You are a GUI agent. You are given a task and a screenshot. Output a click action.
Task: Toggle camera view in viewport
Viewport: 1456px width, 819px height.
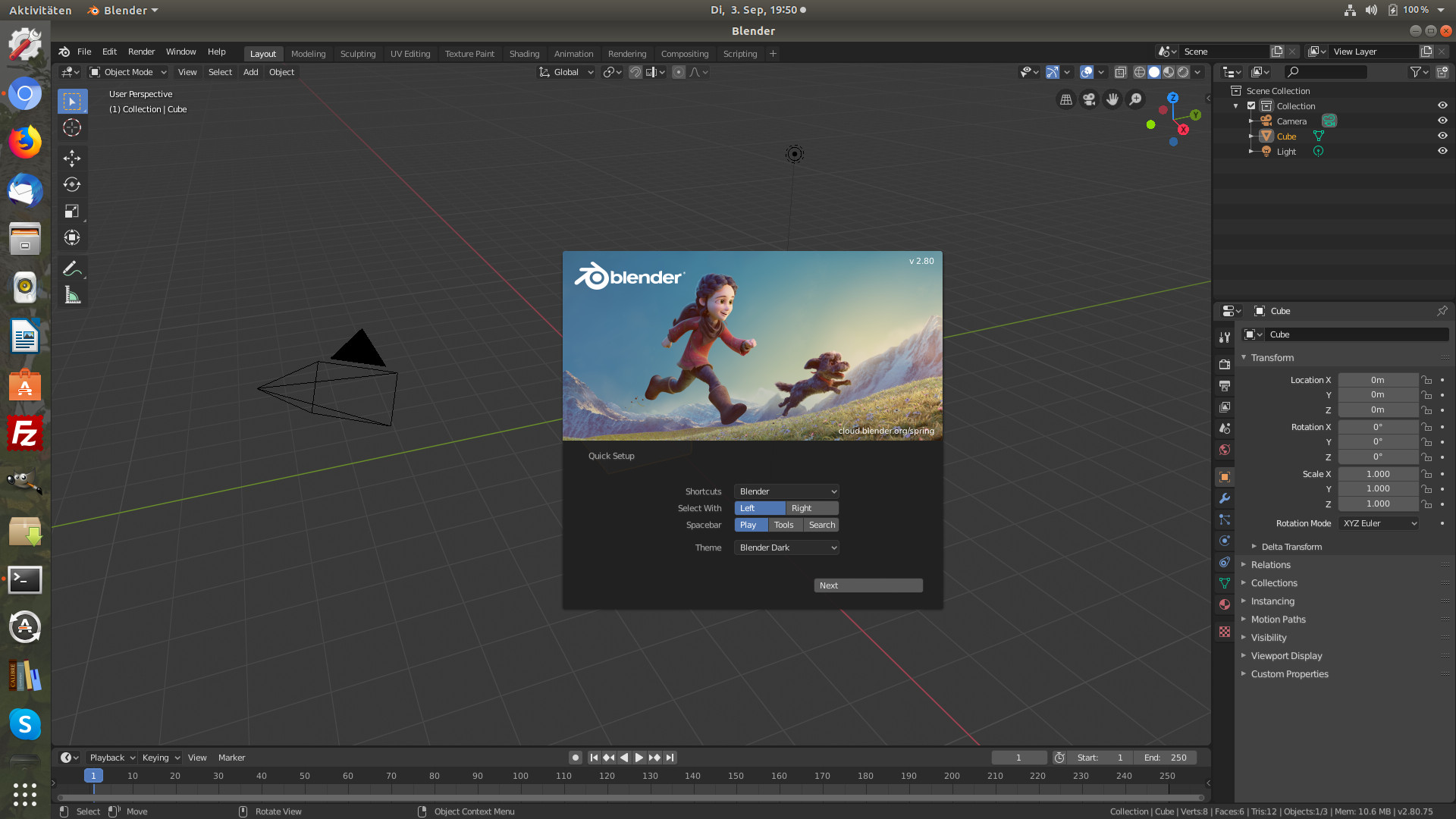tap(1089, 99)
